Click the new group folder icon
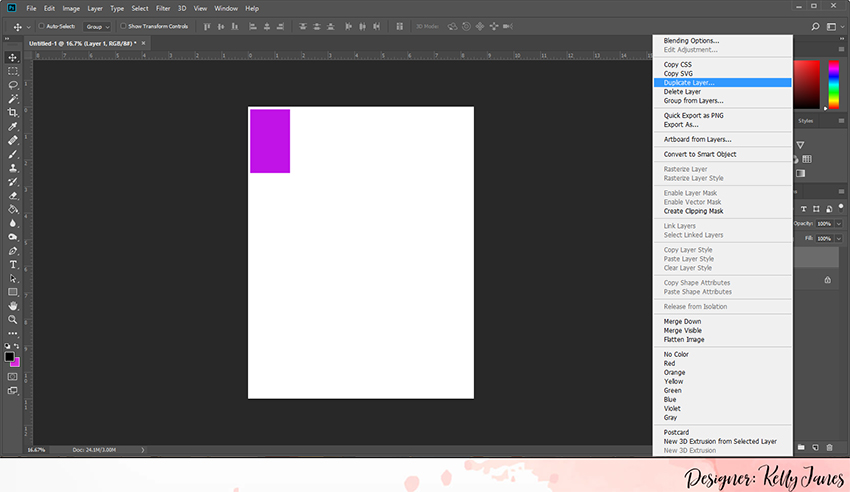 801,447
